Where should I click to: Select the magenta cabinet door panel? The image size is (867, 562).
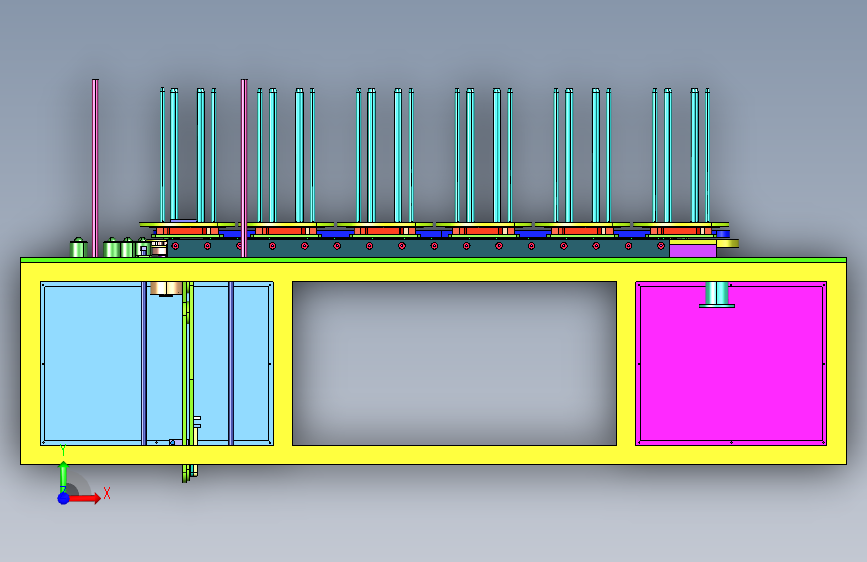(731, 363)
